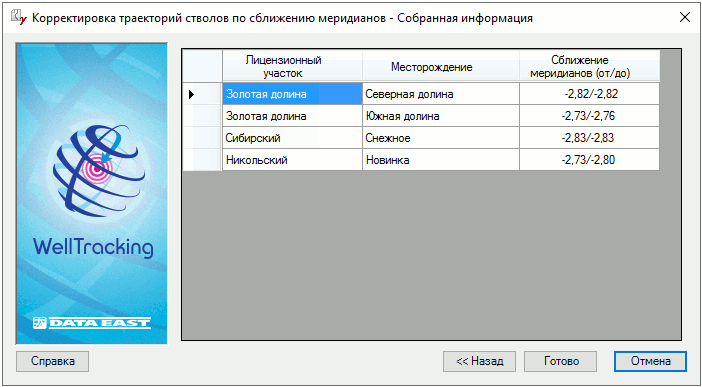Close the correction dialog window
The image size is (702, 387).
pos(685,17)
